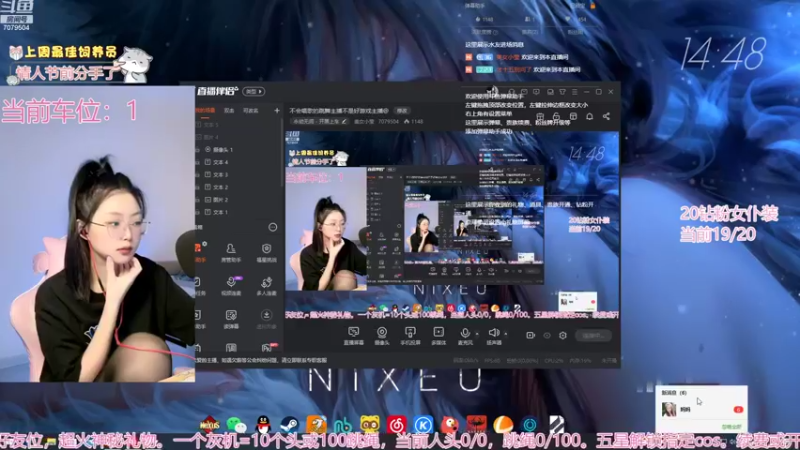
Task: Toggle visibility of 图片 2 source
Action: [x=198, y=199]
